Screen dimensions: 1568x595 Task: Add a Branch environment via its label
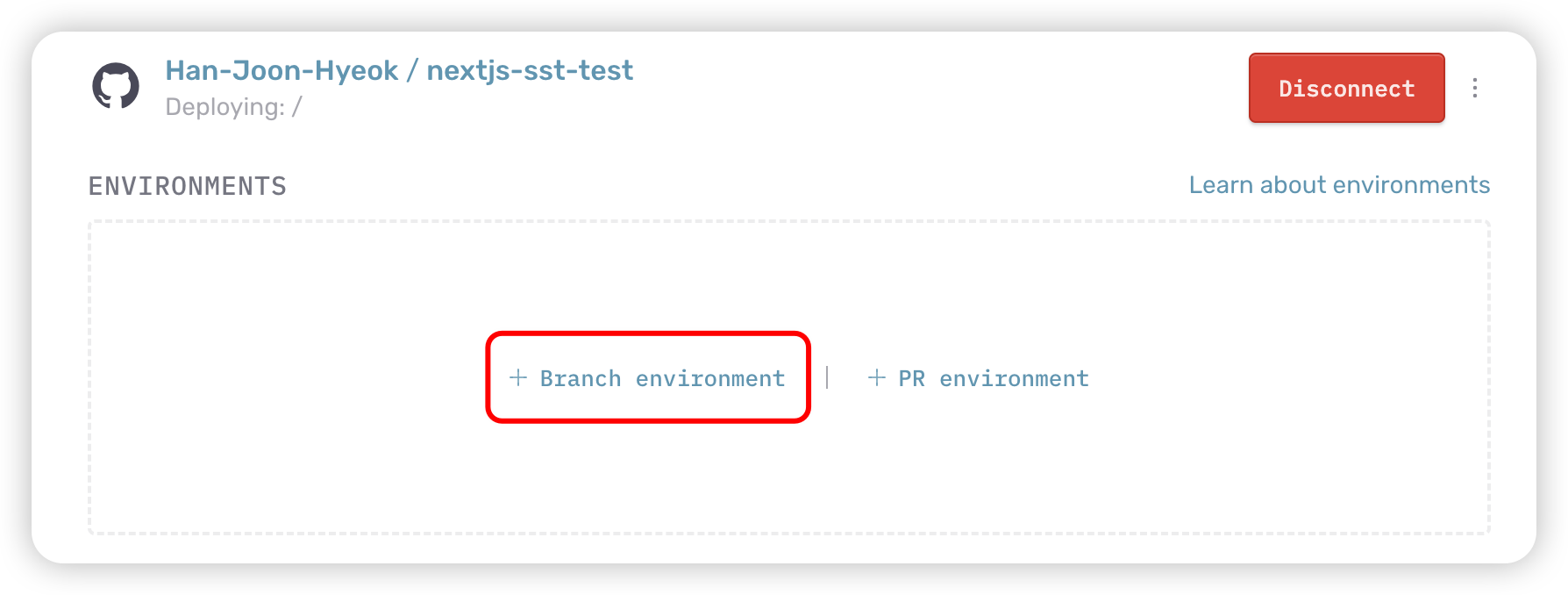(662, 378)
